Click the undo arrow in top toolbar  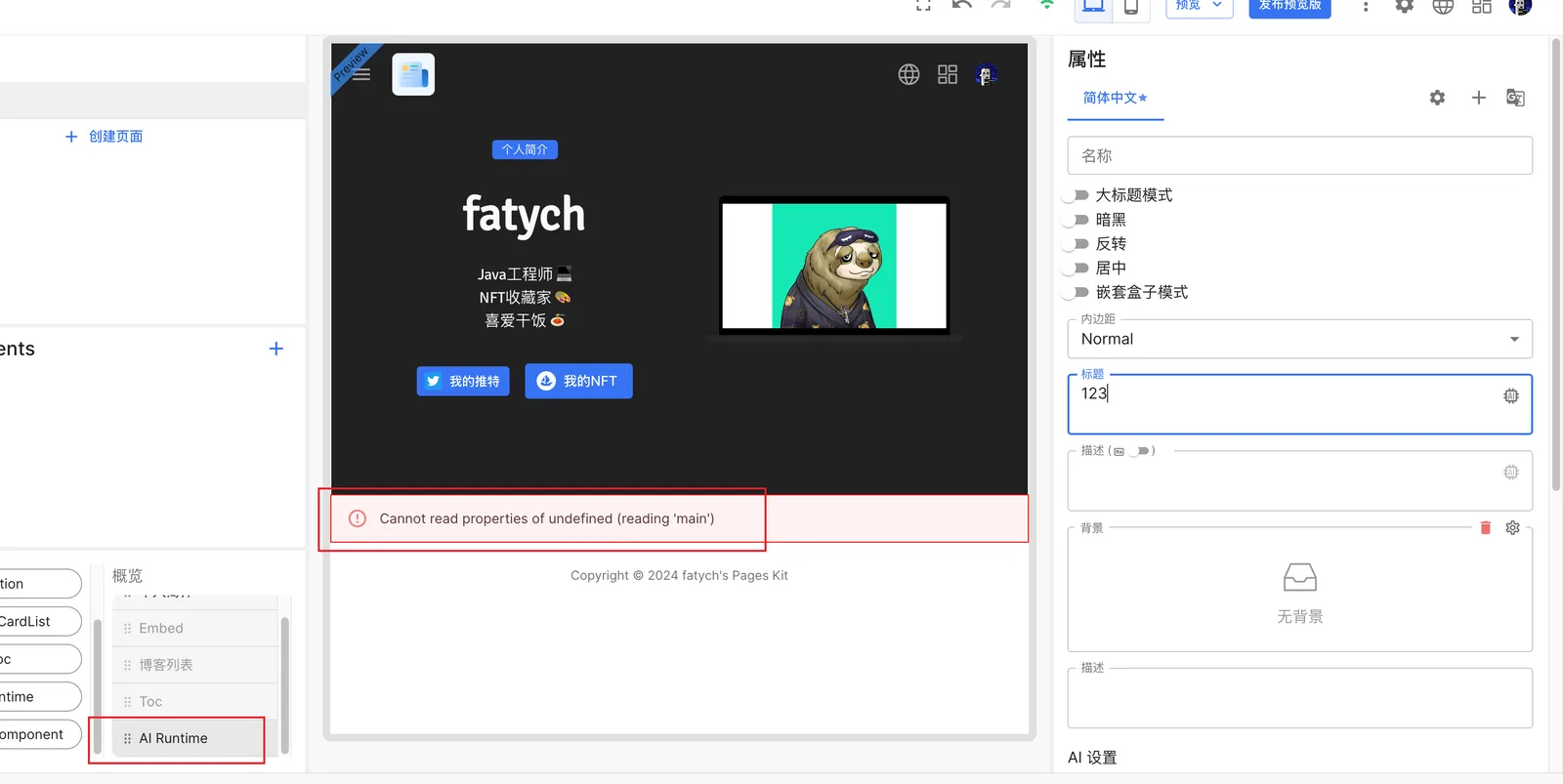962,5
